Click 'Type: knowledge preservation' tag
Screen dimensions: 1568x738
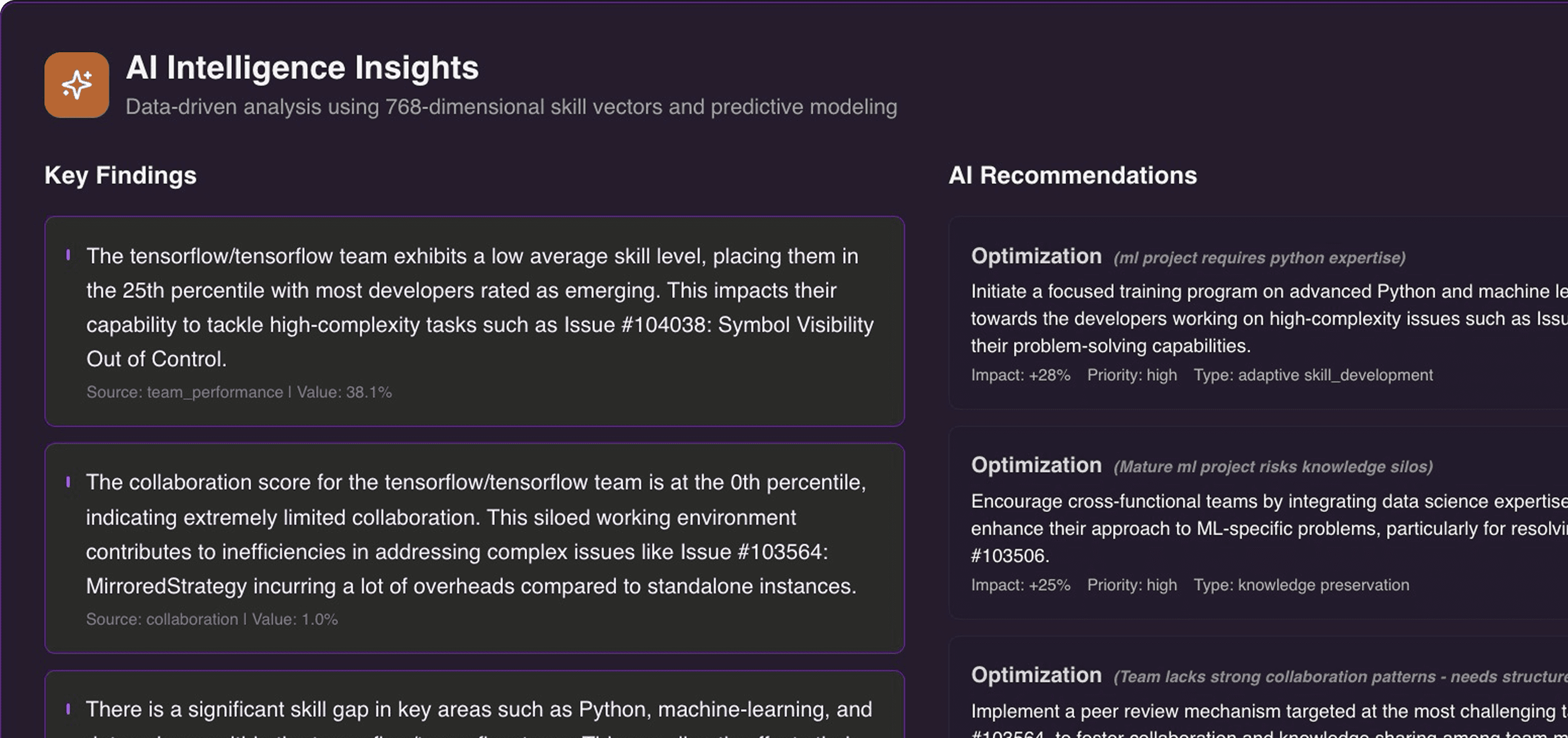[1301, 585]
